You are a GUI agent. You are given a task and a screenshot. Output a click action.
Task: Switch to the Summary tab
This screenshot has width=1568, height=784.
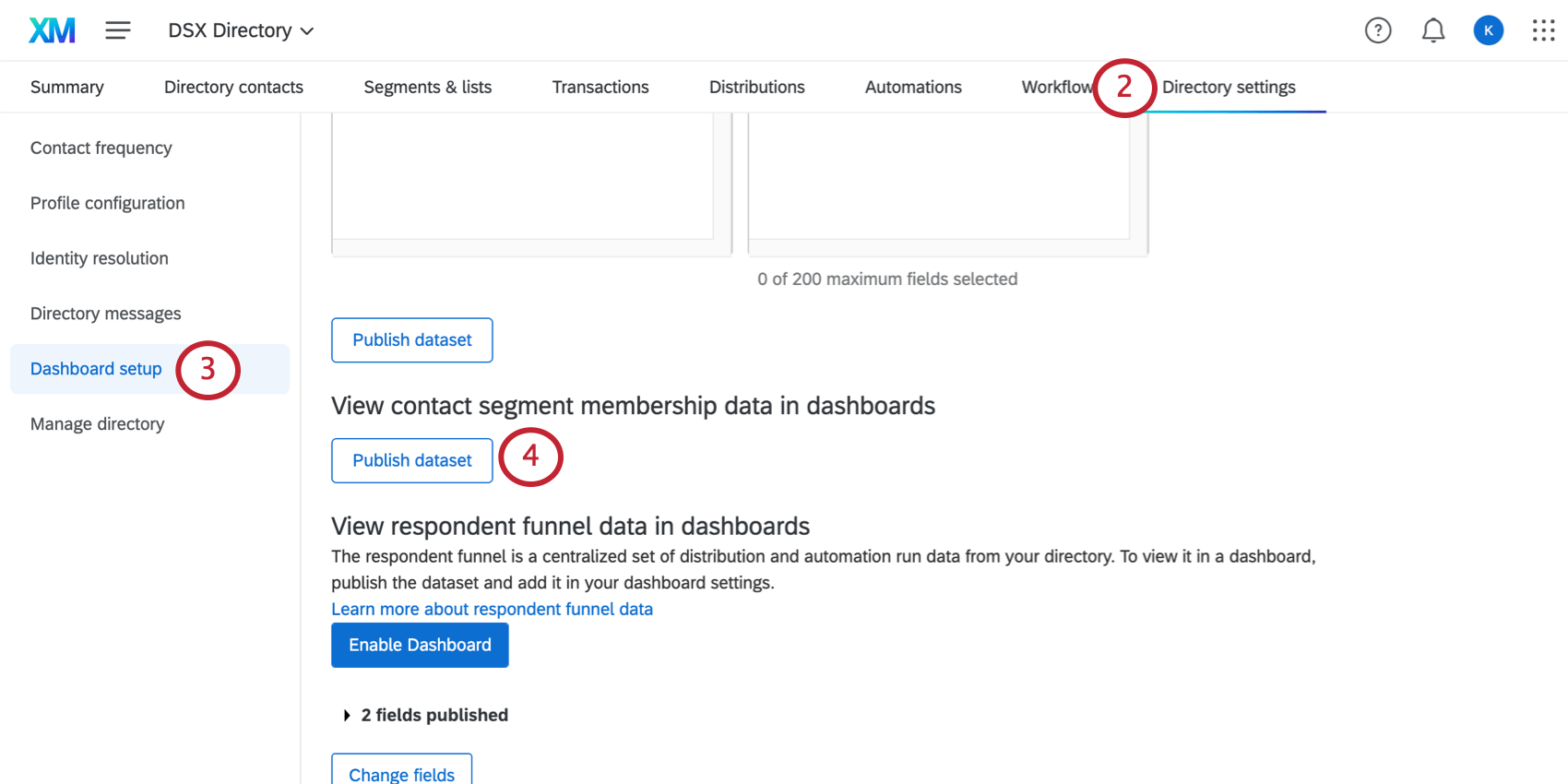(66, 86)
